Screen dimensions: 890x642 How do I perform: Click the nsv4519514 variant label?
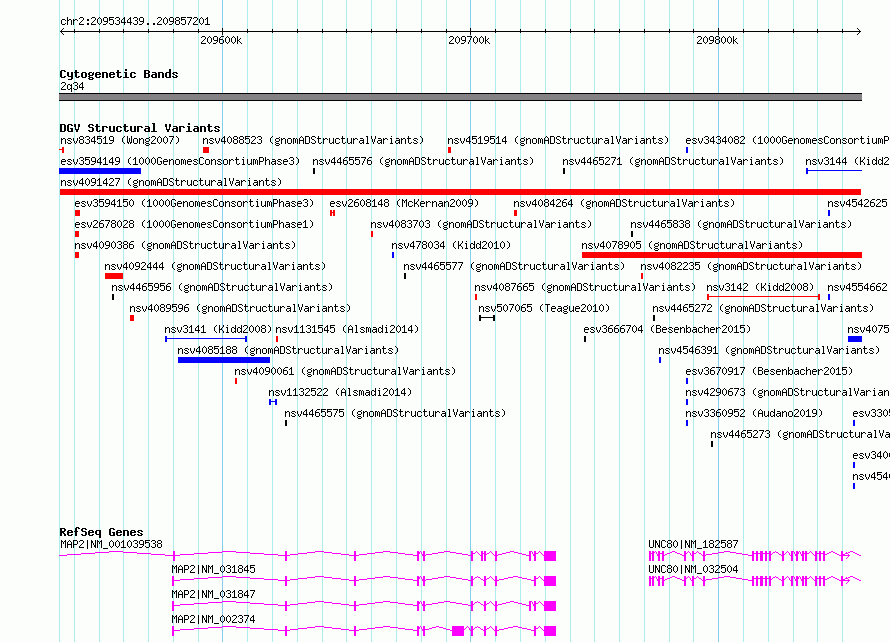point(558,140)
